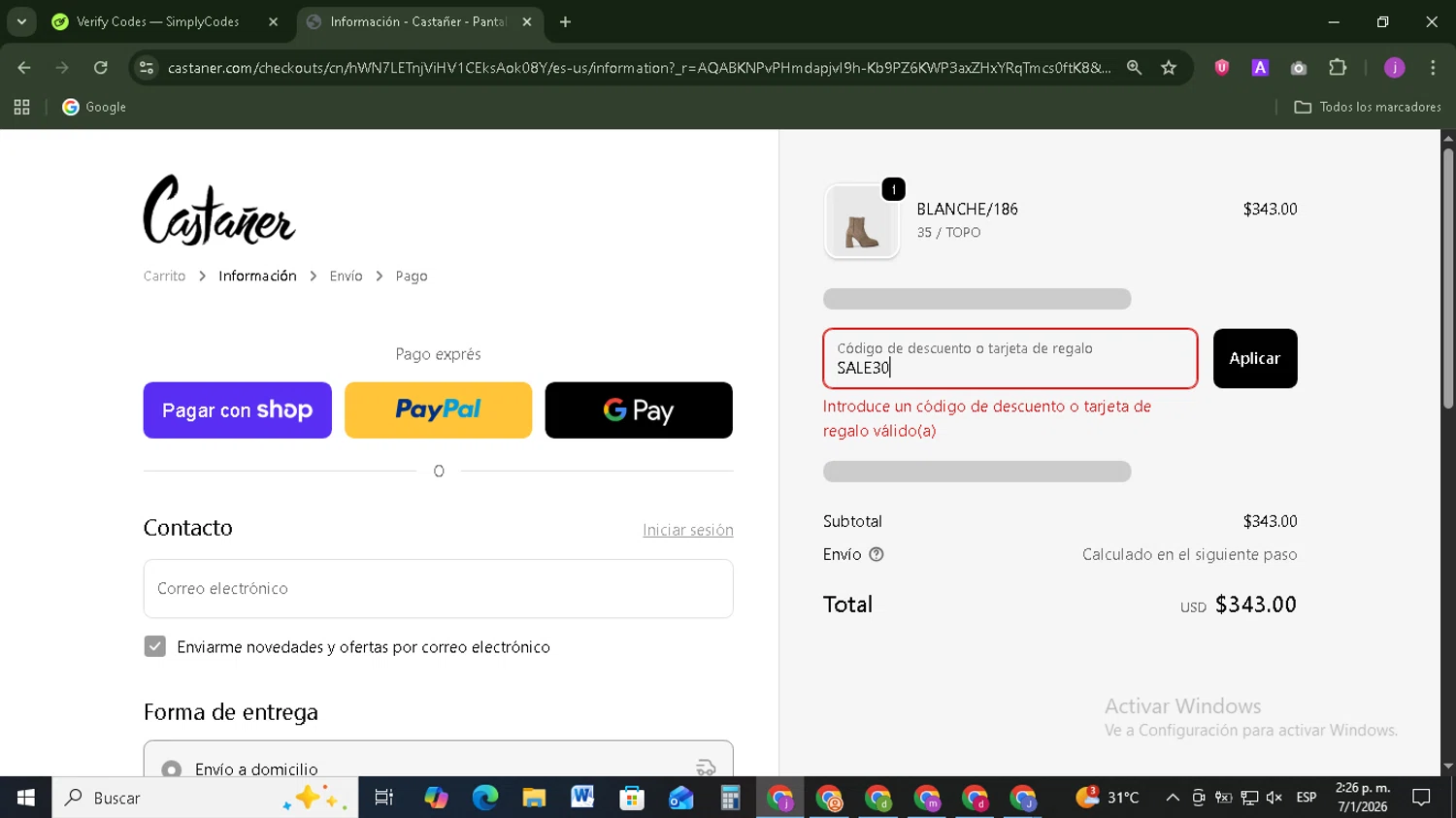1456x818 pixels.
Task: Click the Envío help question-mark icon
Action: point(877,555)
